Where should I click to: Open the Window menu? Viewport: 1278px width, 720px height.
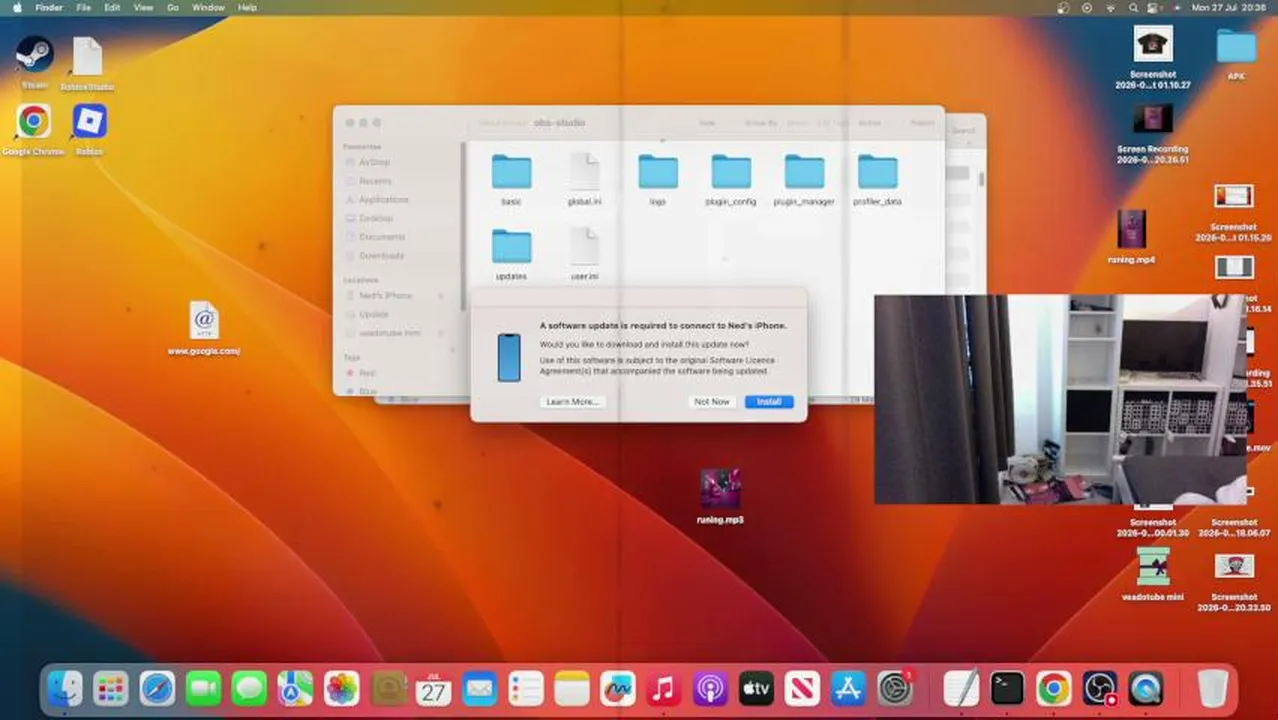pyautogui.click(x=208, y=7)
